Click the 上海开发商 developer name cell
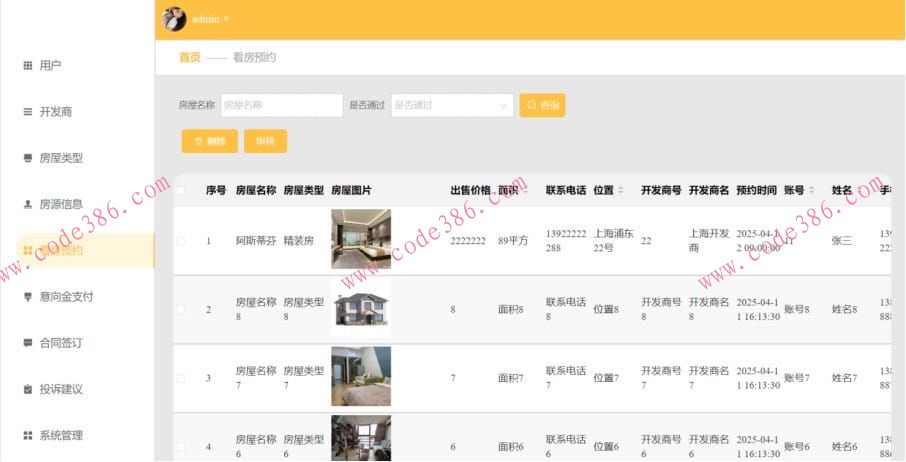906x462 pixels. tap(709, 241)
